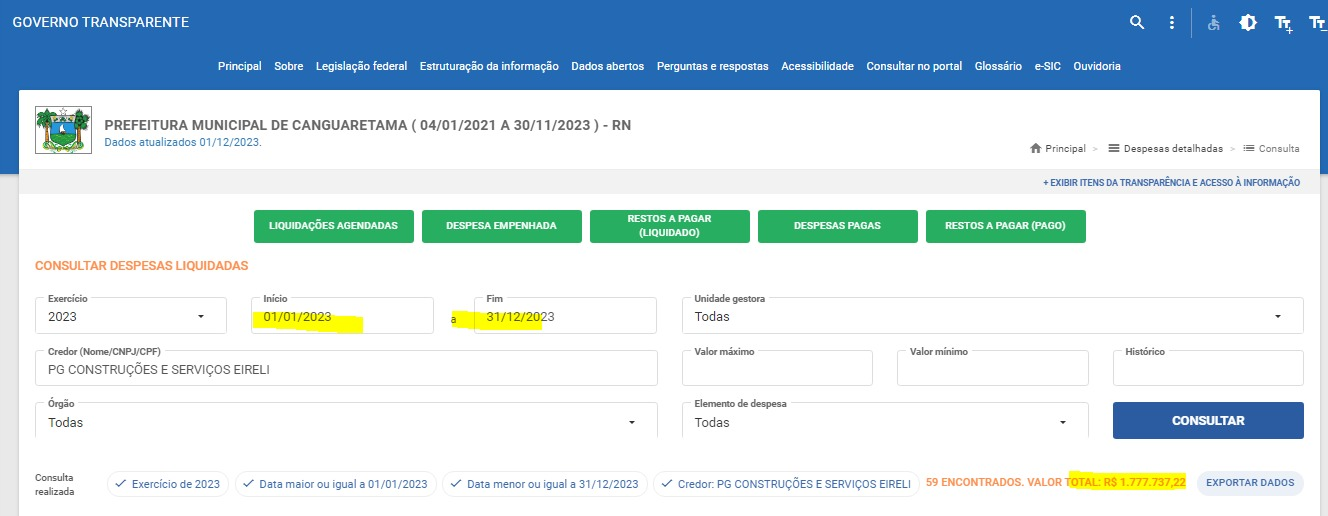The image size is (1328, 516).
Task: Click the wheelchair accessibility icon
Action: pos(1214,22)
